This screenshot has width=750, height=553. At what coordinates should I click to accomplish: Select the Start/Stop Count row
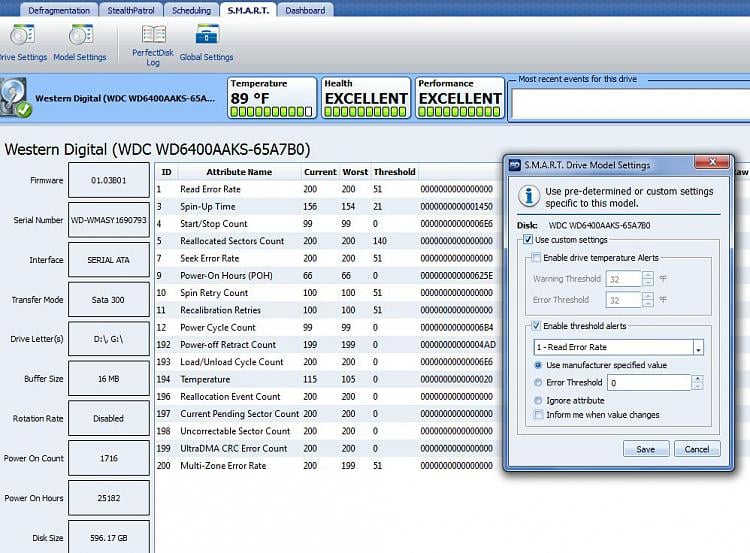tap(328, 223)
